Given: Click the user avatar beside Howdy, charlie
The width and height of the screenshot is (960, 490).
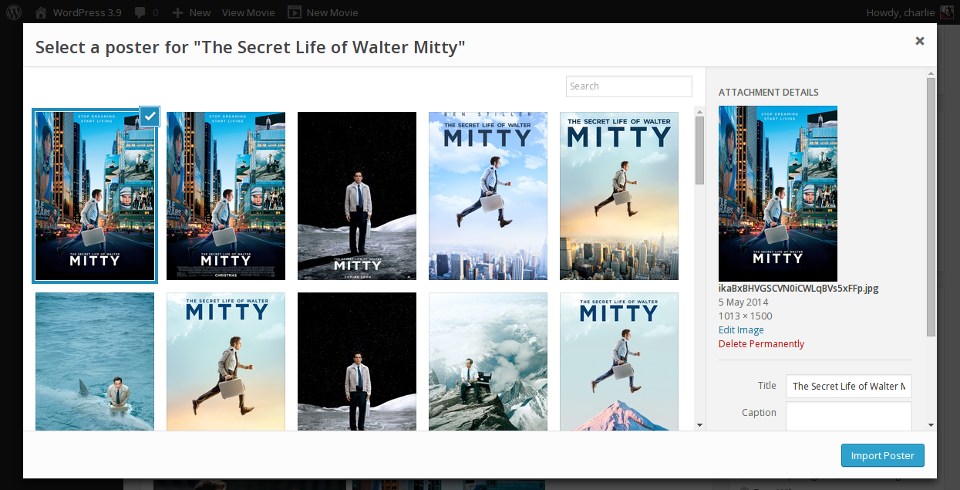Looking at the screenshot, I should (948, 12).
